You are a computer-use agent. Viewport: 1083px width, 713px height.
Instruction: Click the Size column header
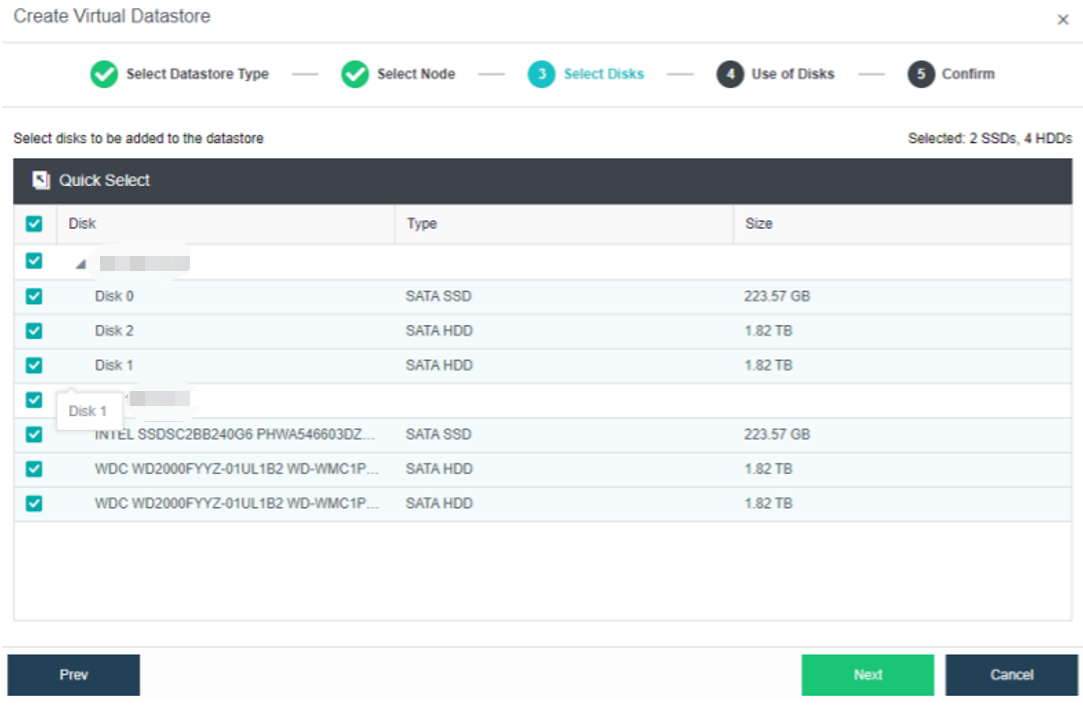click(759, 224)
